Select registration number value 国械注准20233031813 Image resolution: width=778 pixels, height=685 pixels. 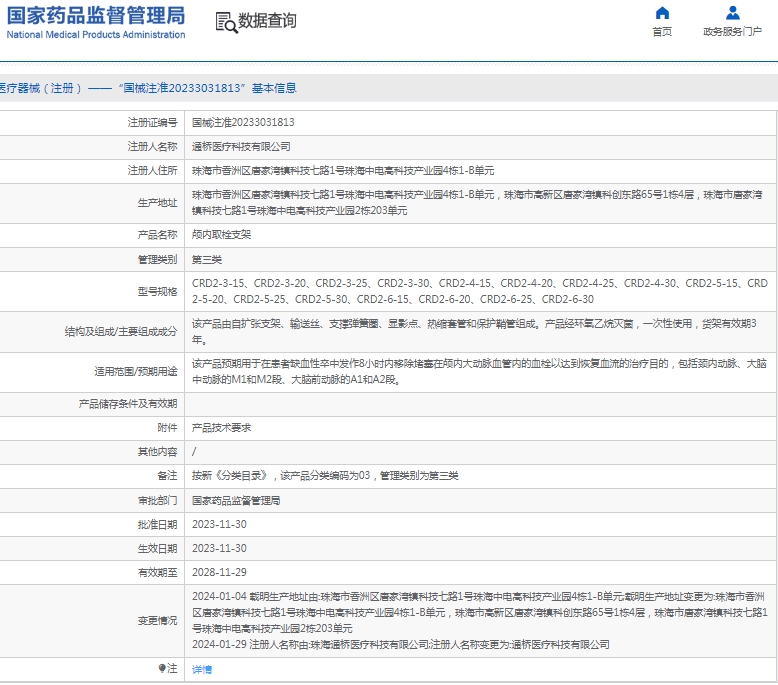243,123
